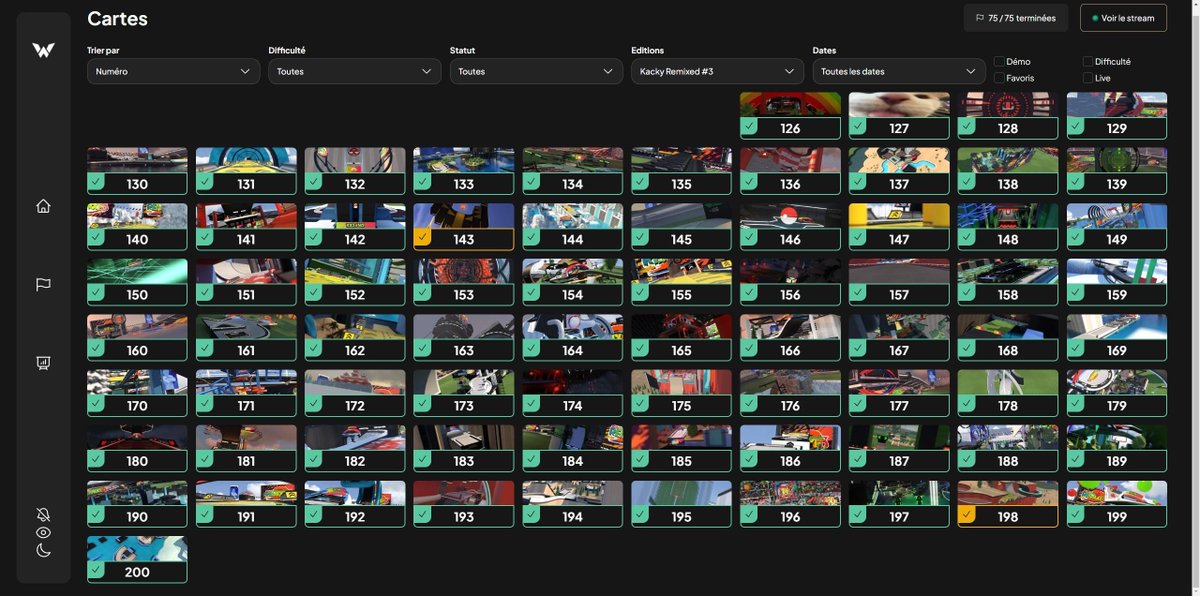Select the number 145 map label

click(x=682, y=240)
